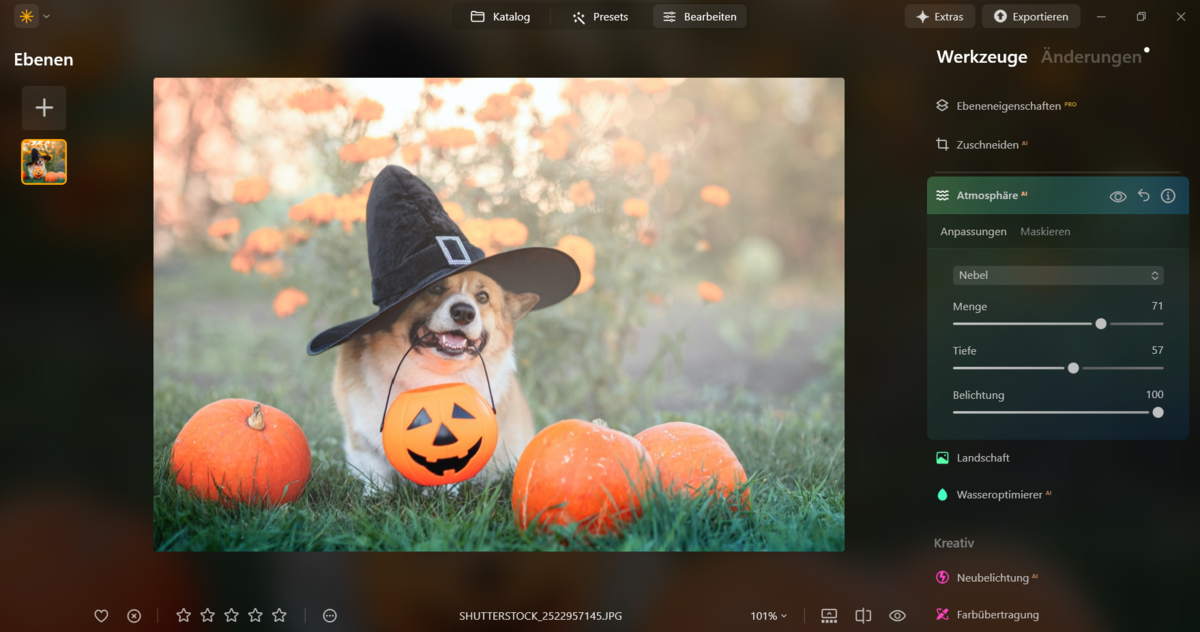Toggle Atmosphäre effect visibility eye
Screen dimensions: 1200x632
pyautogui.click(x=1118, y=197)
